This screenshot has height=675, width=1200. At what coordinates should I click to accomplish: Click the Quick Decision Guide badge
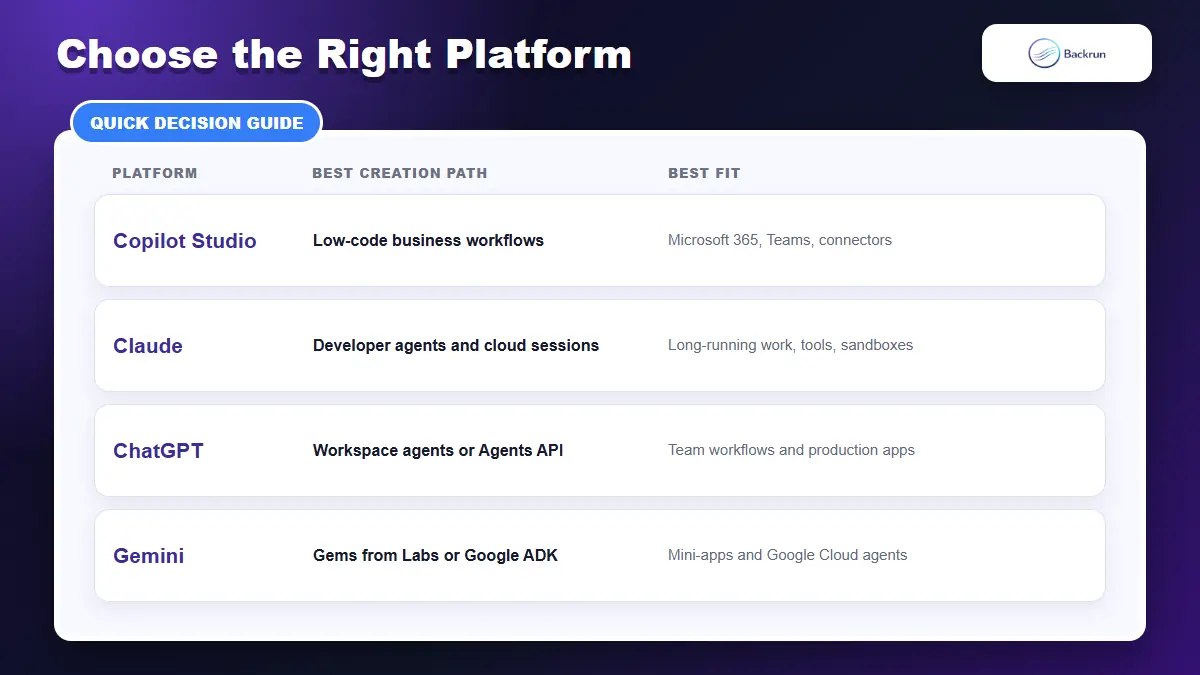click(x=197, y=123)
